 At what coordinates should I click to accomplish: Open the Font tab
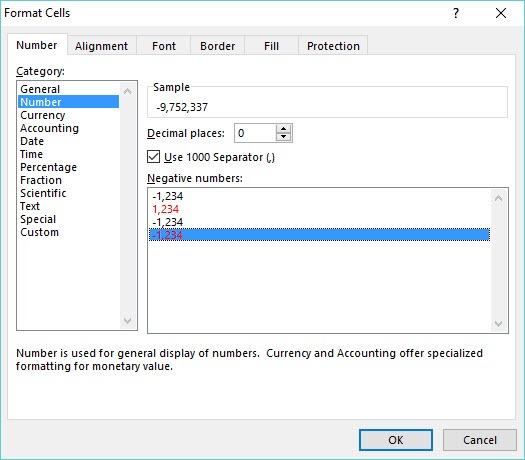pos(164,46)
